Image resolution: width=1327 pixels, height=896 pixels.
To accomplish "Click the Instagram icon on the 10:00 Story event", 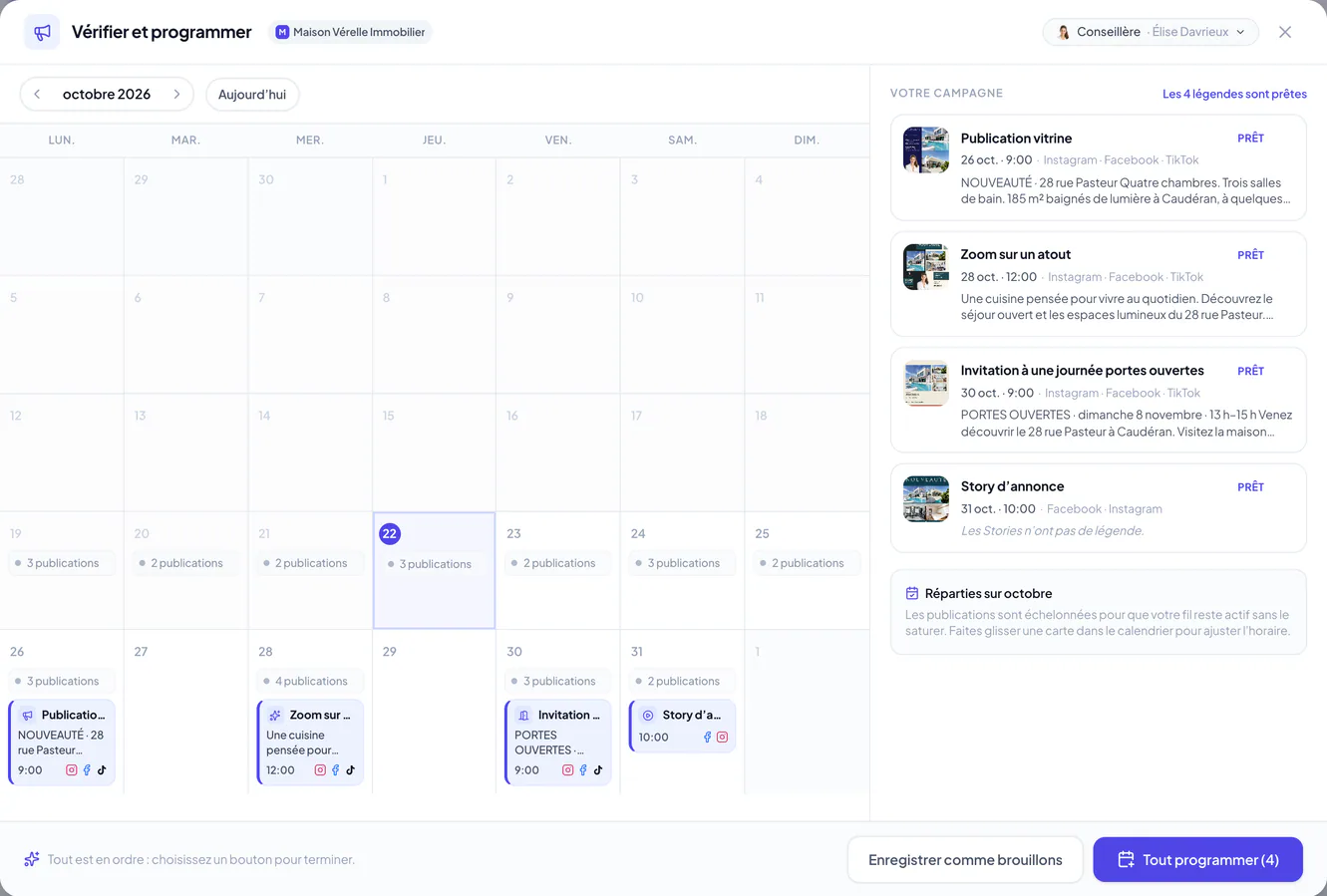I will coord(723,738).
